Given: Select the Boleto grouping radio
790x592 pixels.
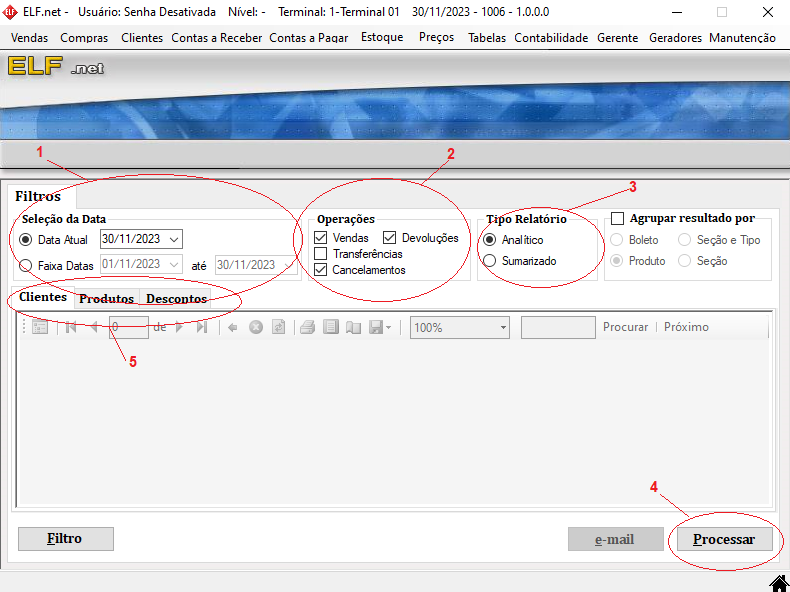Looking at the screenshot, I should pos(617,239).
